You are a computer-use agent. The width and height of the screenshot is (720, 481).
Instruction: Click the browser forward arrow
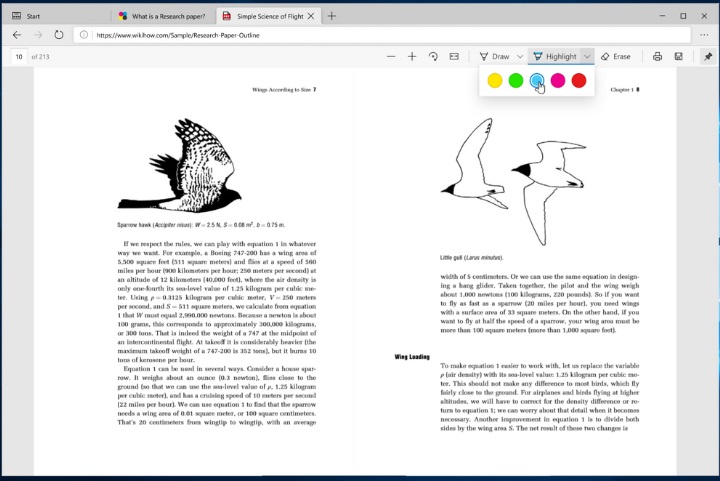(x=38, y=35)
